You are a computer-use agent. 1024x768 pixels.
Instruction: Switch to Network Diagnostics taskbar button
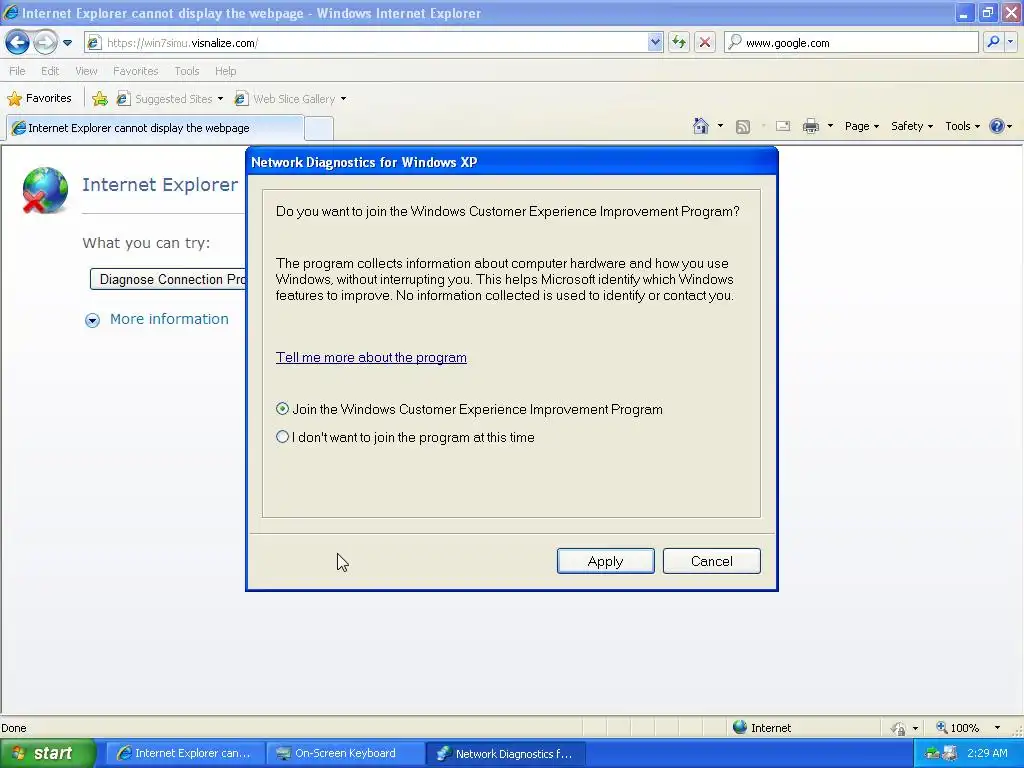505,753
